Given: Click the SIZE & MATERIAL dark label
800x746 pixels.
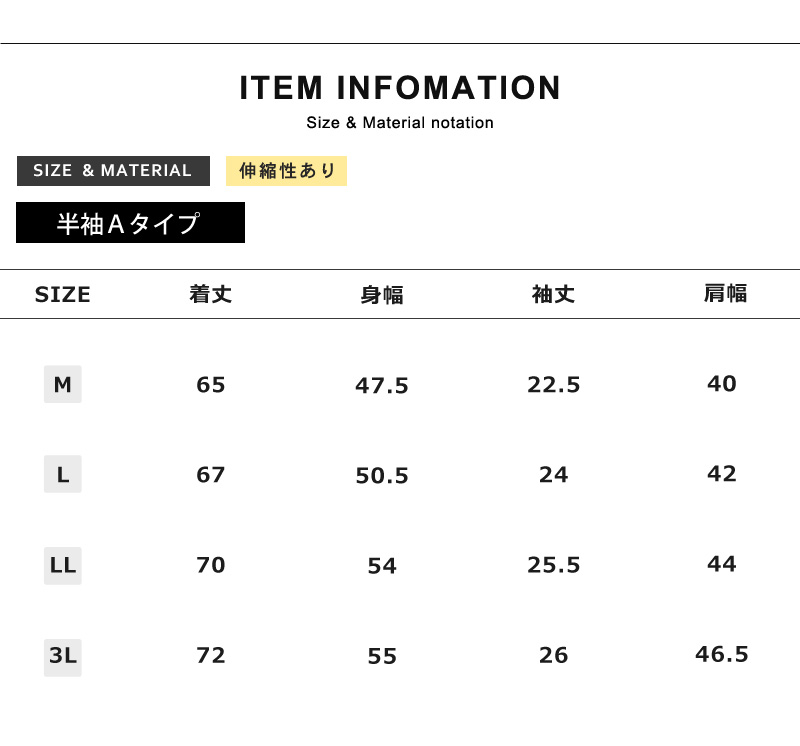Looking at the screenshot, I should tap(113, 171).
